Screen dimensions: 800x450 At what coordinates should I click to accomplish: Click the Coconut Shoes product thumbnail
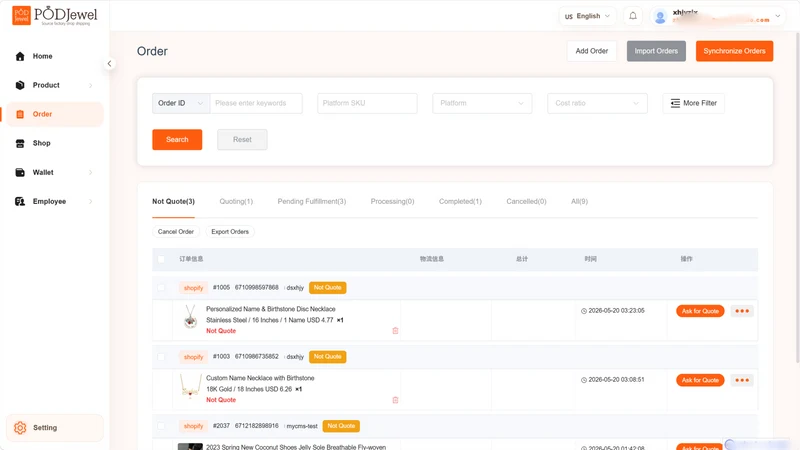pyautogui.click(x=190, y=446)
